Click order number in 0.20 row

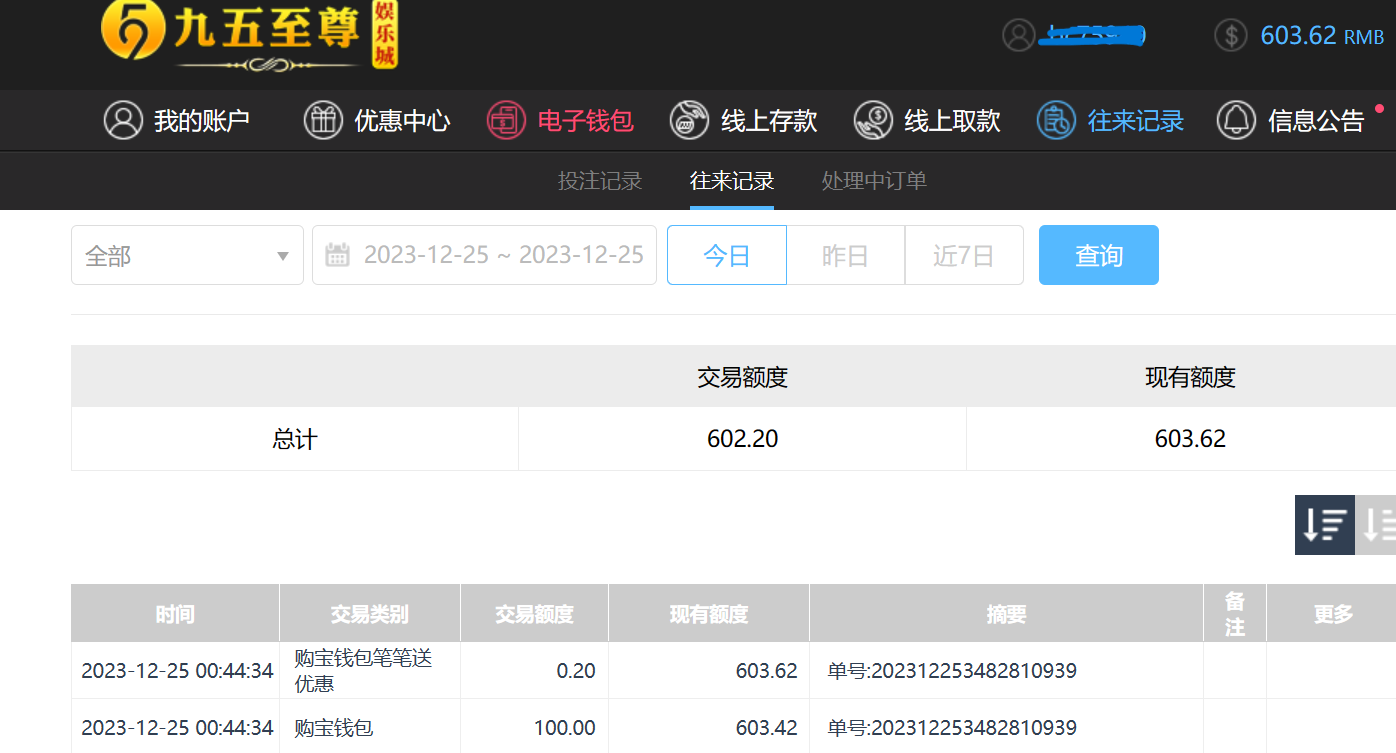[952, 670]
